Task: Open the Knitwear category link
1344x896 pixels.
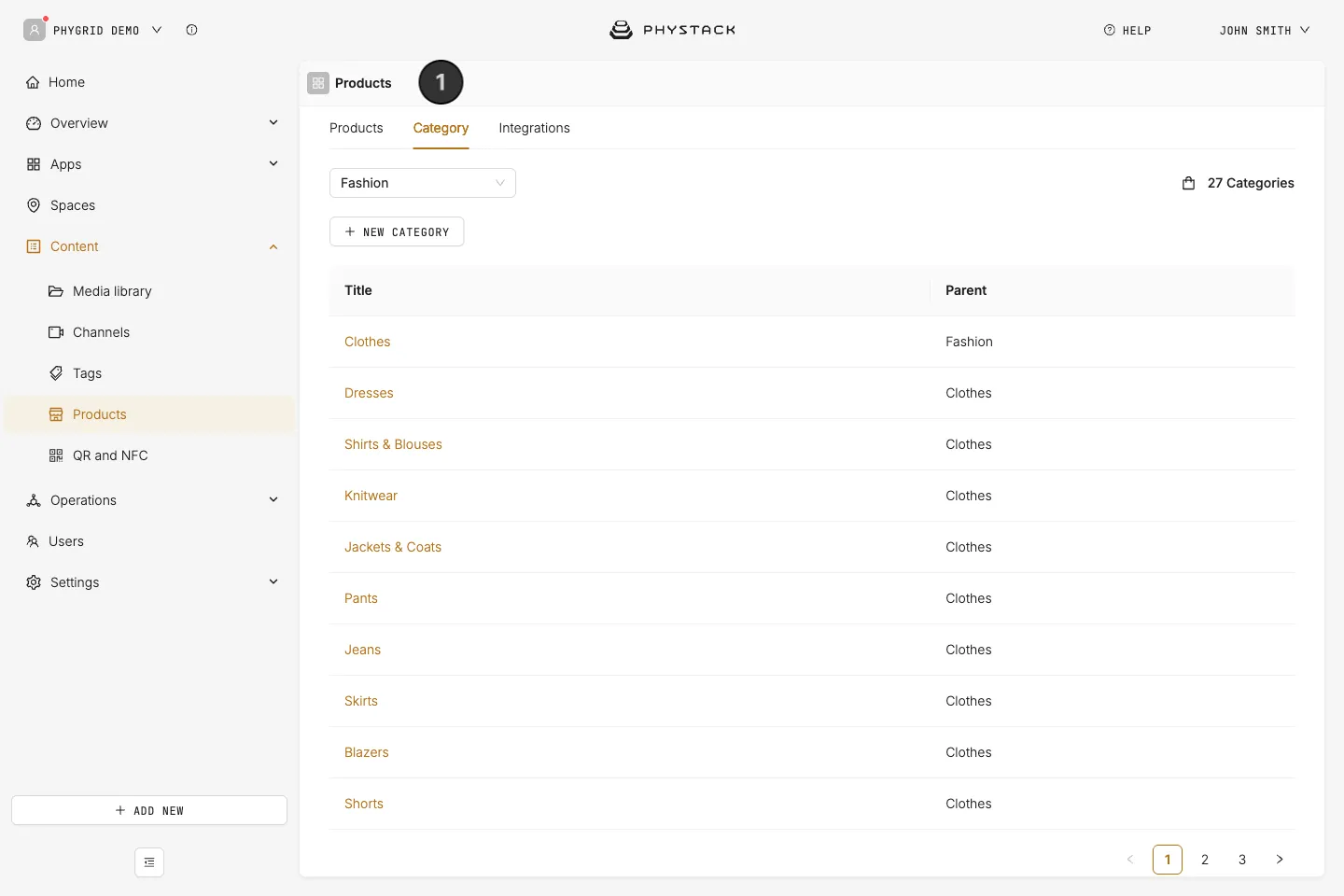Action: click(x=371, y=496)
